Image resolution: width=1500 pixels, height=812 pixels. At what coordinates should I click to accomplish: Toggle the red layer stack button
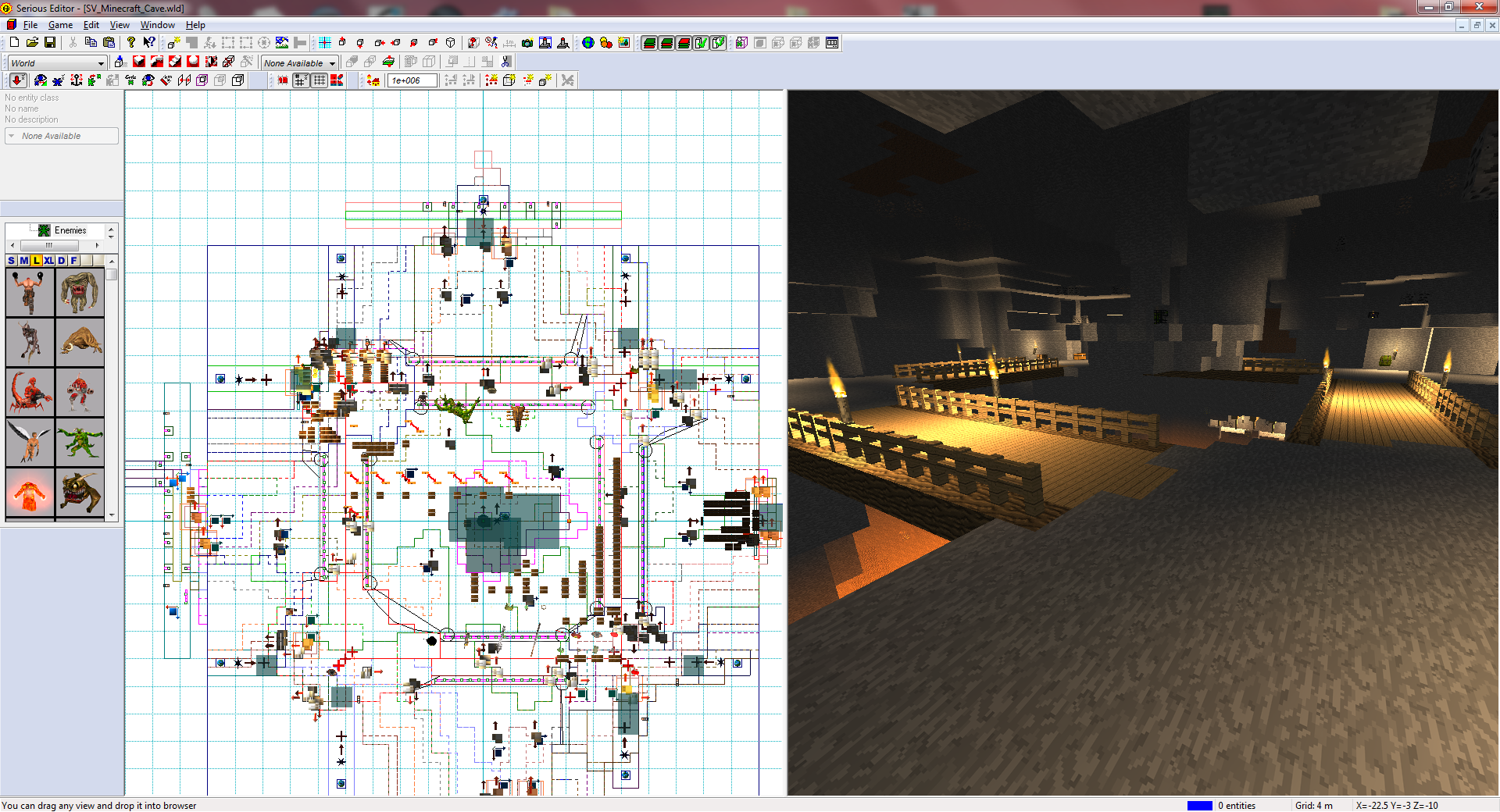(x=684, y=43)
